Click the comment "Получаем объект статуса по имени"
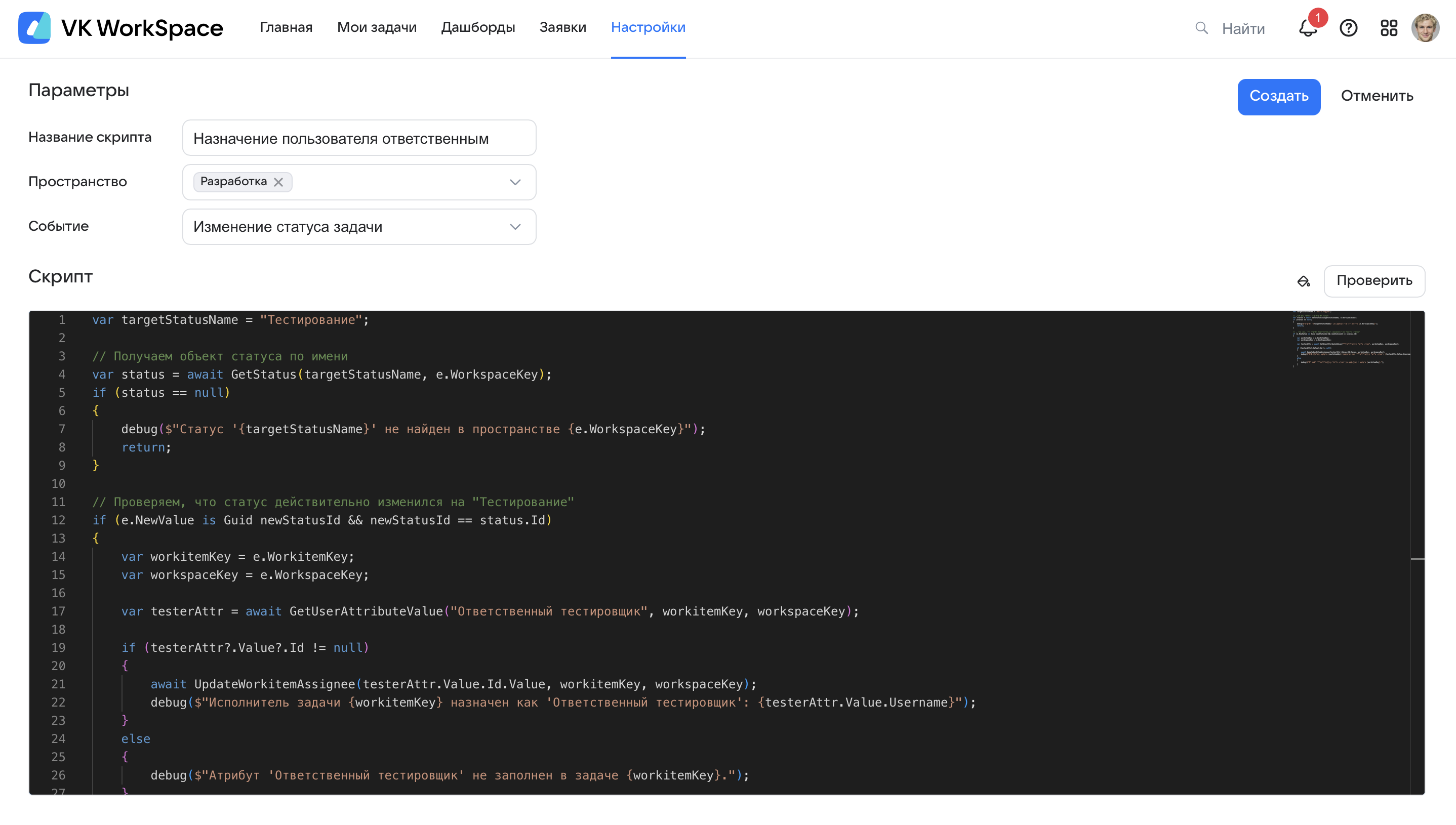 click(x=220, y=356)
